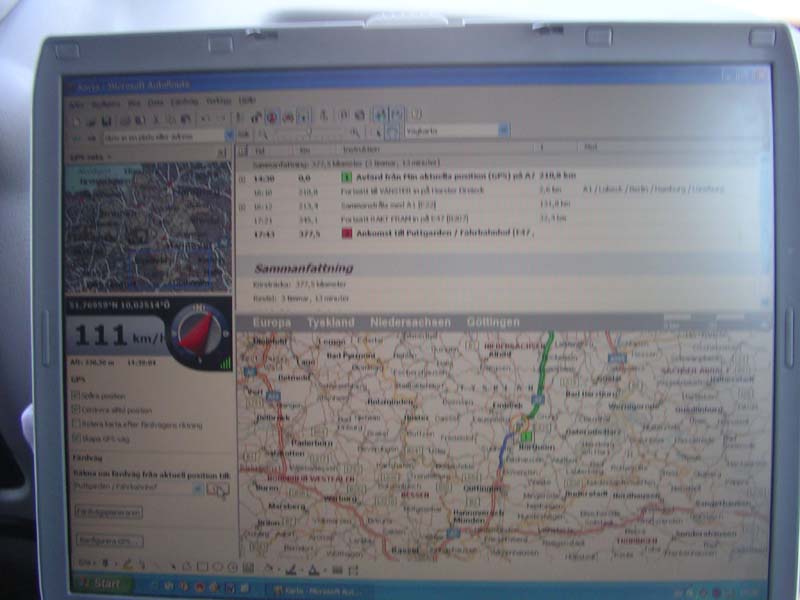The width and height of the screenshot is (800, 600).
Task: Select the line drawing tool
Action: (x=158, y=565)
